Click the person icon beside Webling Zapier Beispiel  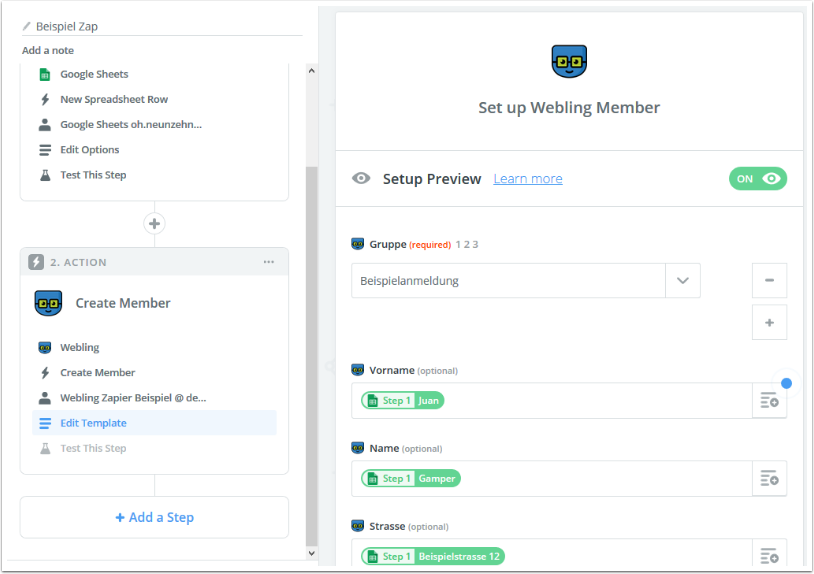point(45,398)
